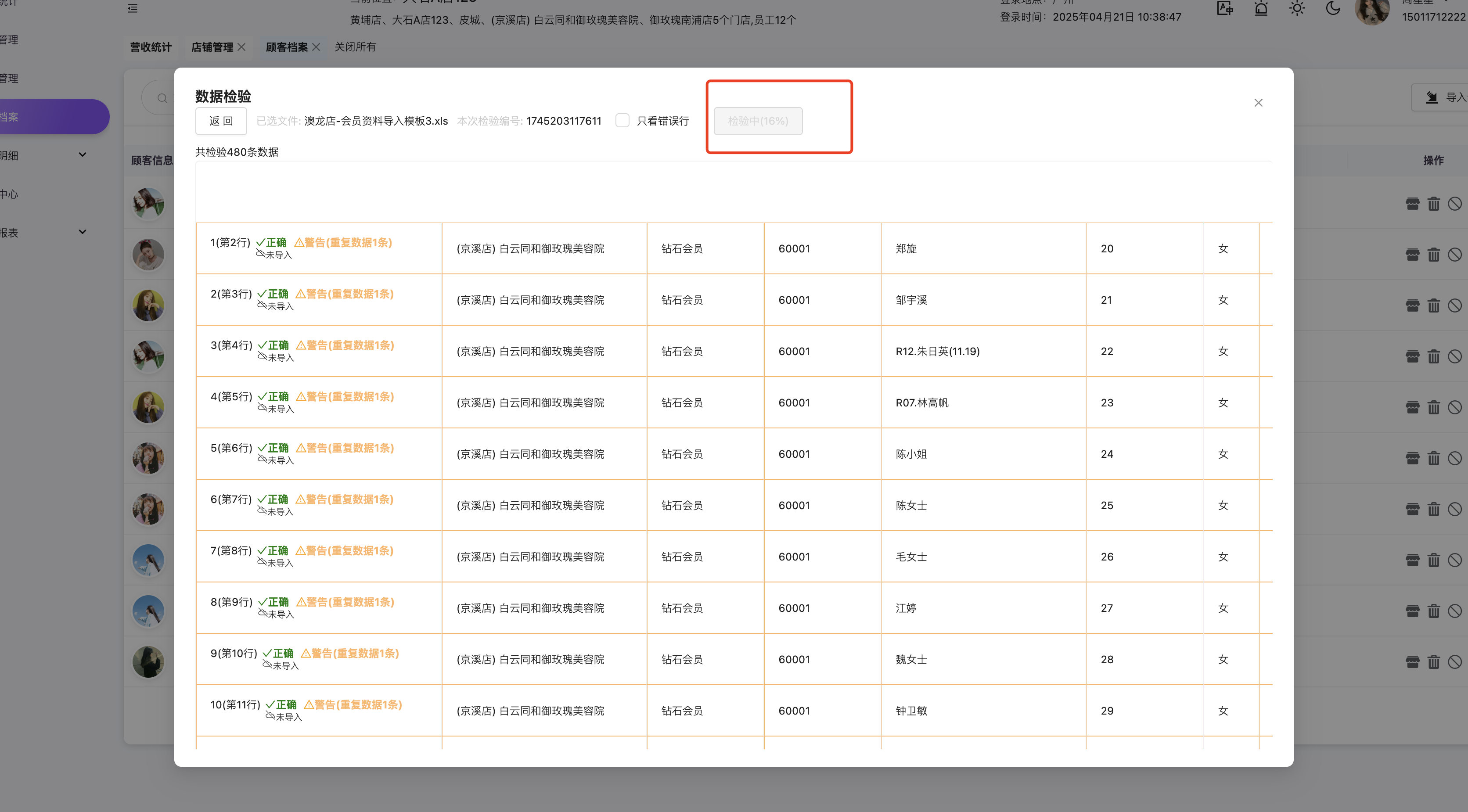Click the store icon in first customer row

(1412, 203)
